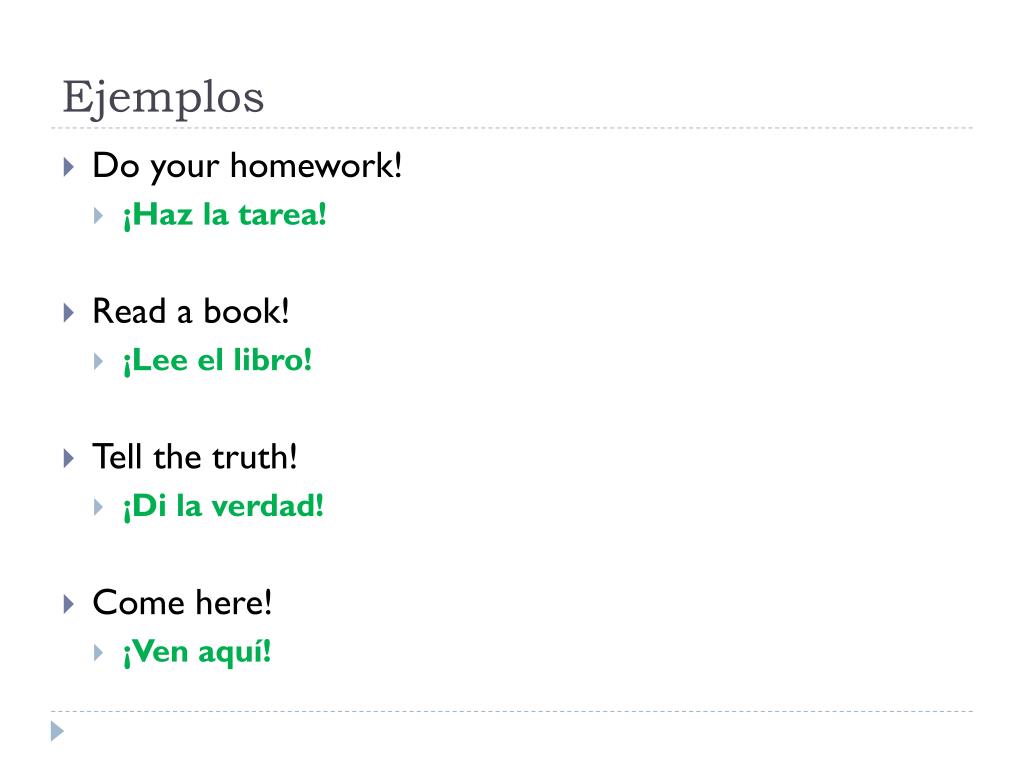Click the text 'Tell the truth!'
The image size is (1024, 768).
[x=195, y=457]
